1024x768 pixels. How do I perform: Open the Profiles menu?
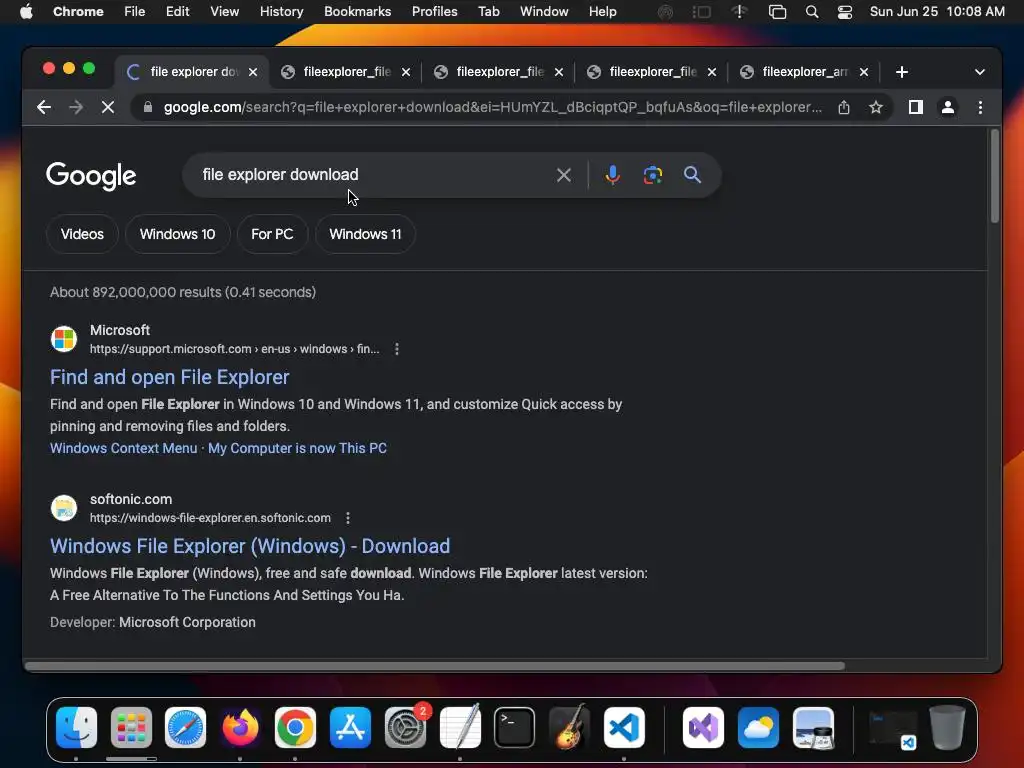point(434,12)
